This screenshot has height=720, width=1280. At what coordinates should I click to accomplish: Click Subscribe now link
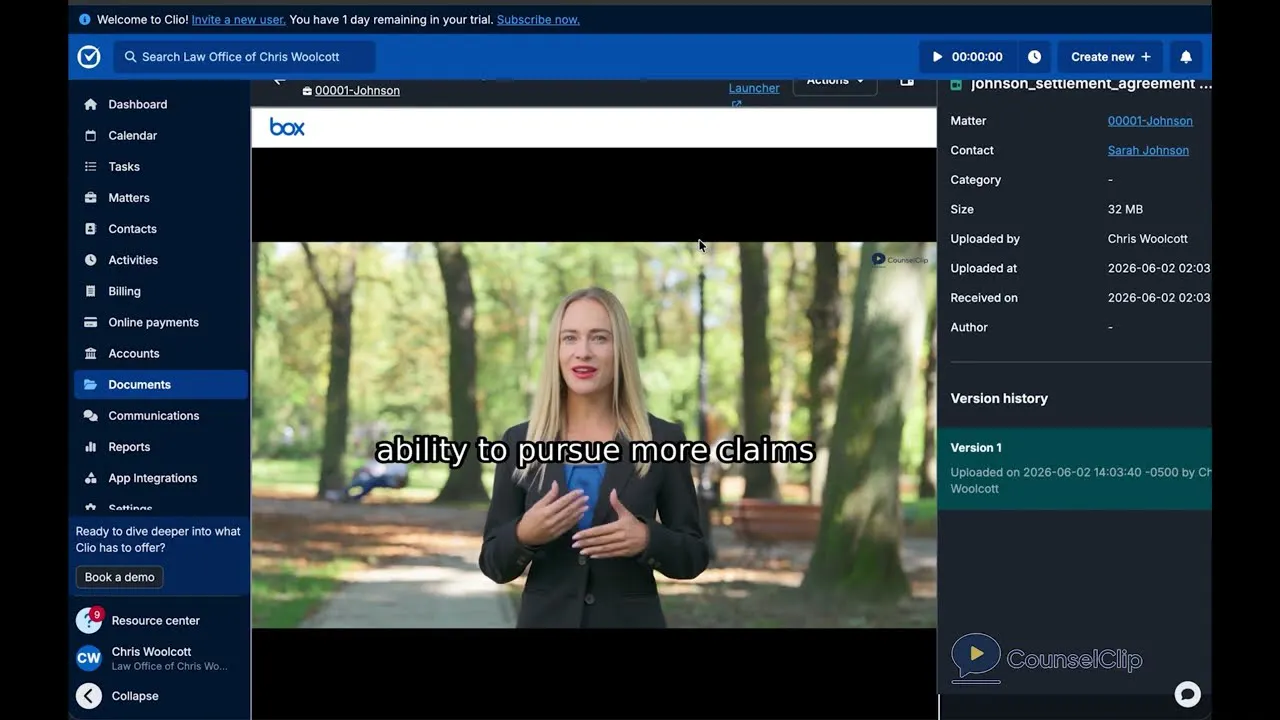click(x=538, y=19)
